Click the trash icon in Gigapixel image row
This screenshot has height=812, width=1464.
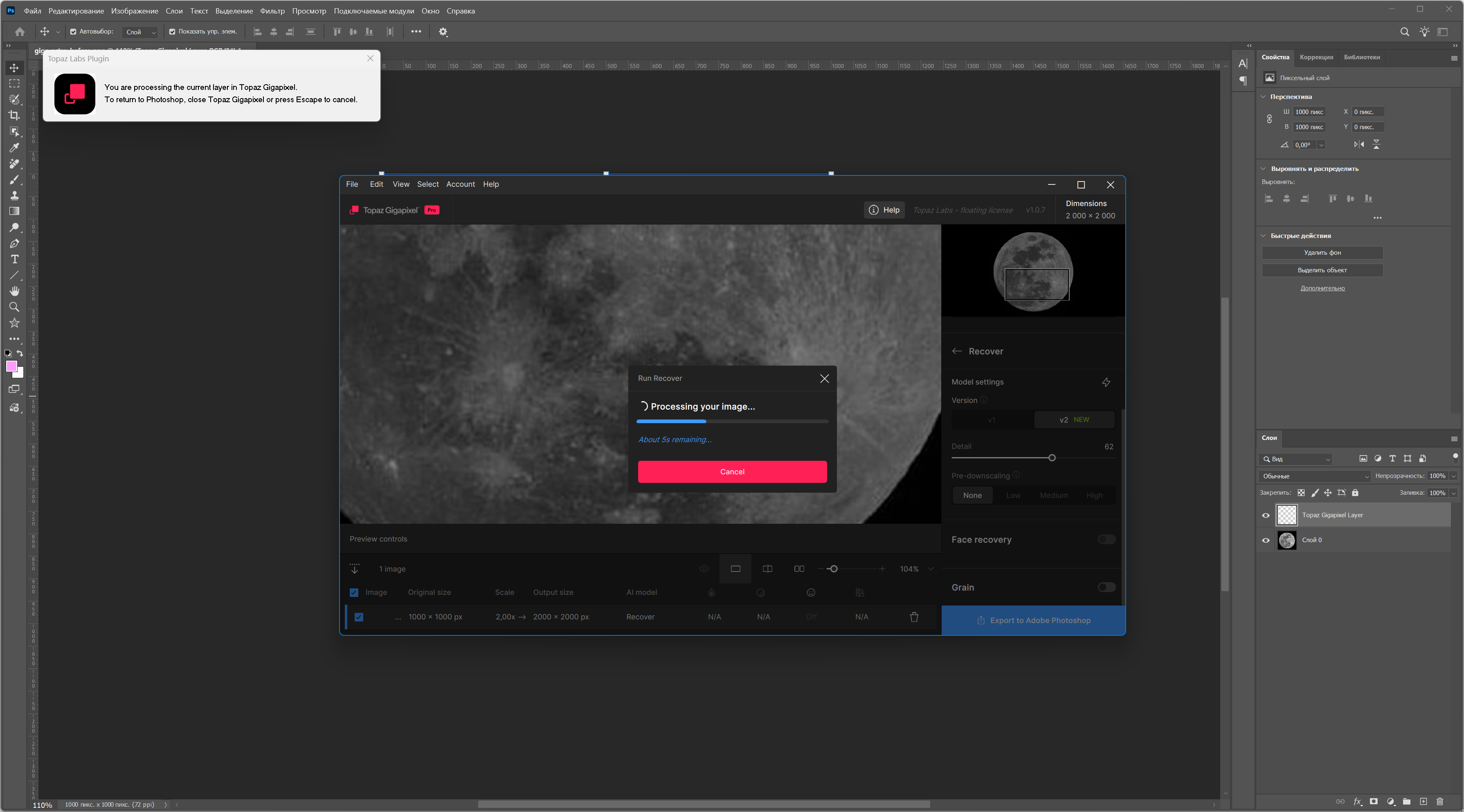(914, 617)
